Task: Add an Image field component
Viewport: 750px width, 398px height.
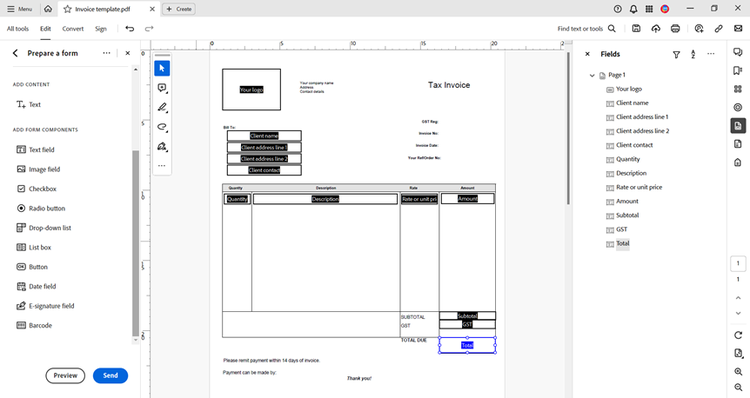Action: [38, 169]
